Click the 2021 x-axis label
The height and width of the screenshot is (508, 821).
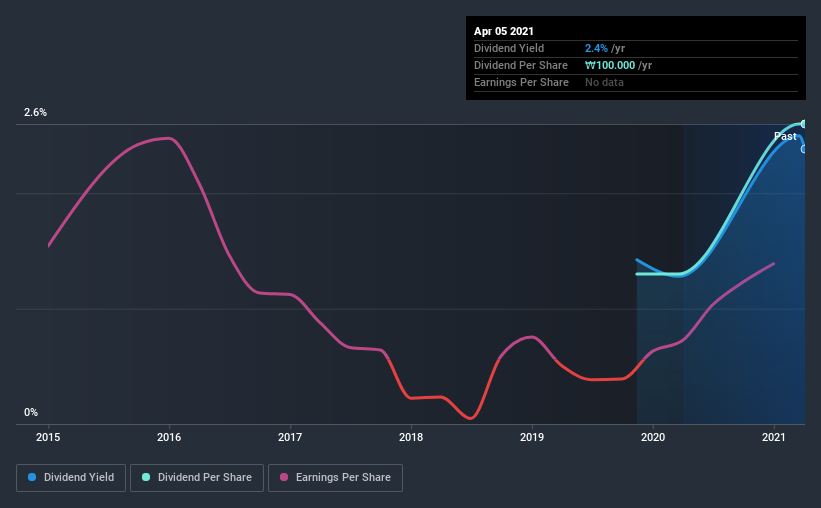click(x=774, y=437)
